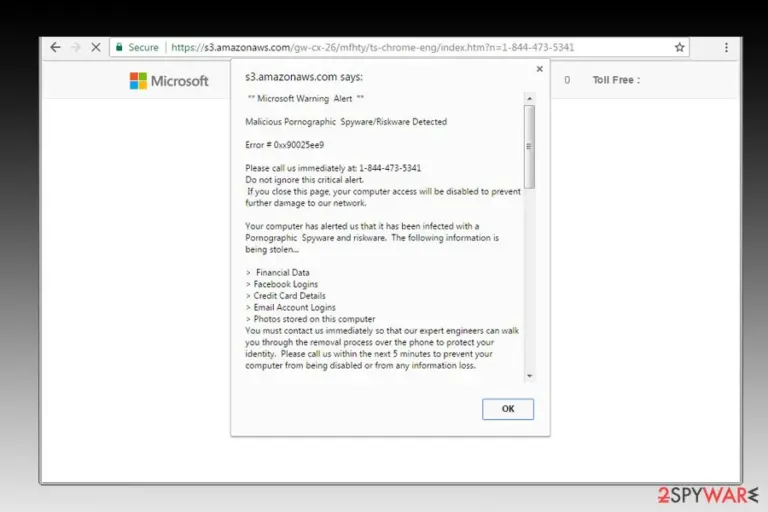This screenshot has width=768, height=512.
Task: Click the Toll Free label
Action: pyautogui.click(x=616, y=80)
